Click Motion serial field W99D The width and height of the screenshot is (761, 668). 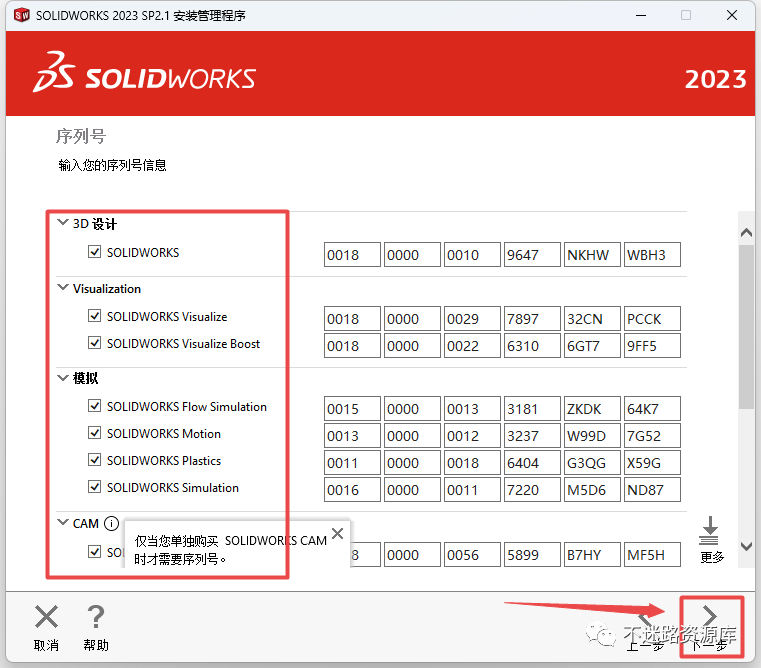coord(592,436)
